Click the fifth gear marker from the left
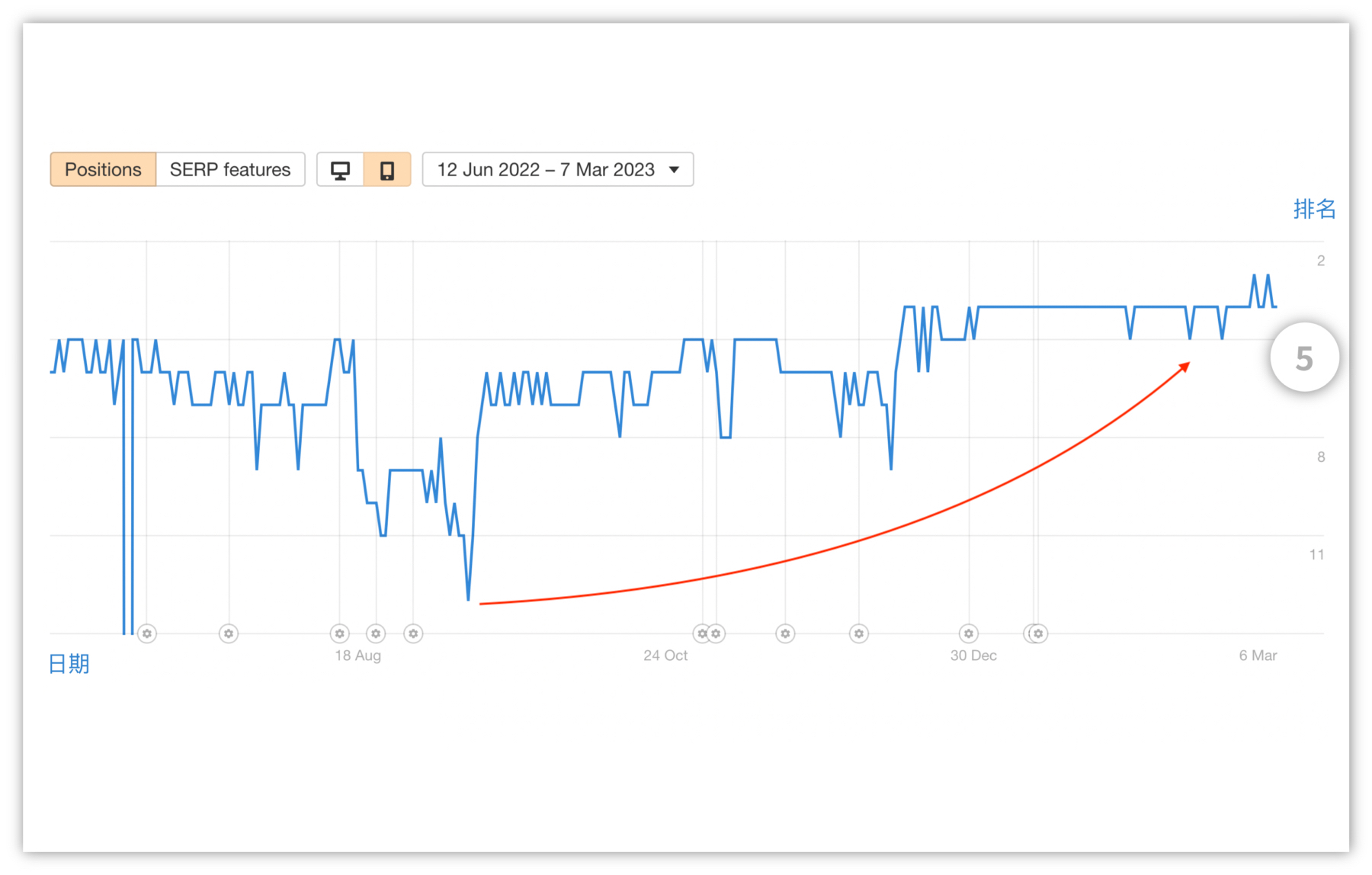The image size is (1372, 875). (x=413, y=633)
